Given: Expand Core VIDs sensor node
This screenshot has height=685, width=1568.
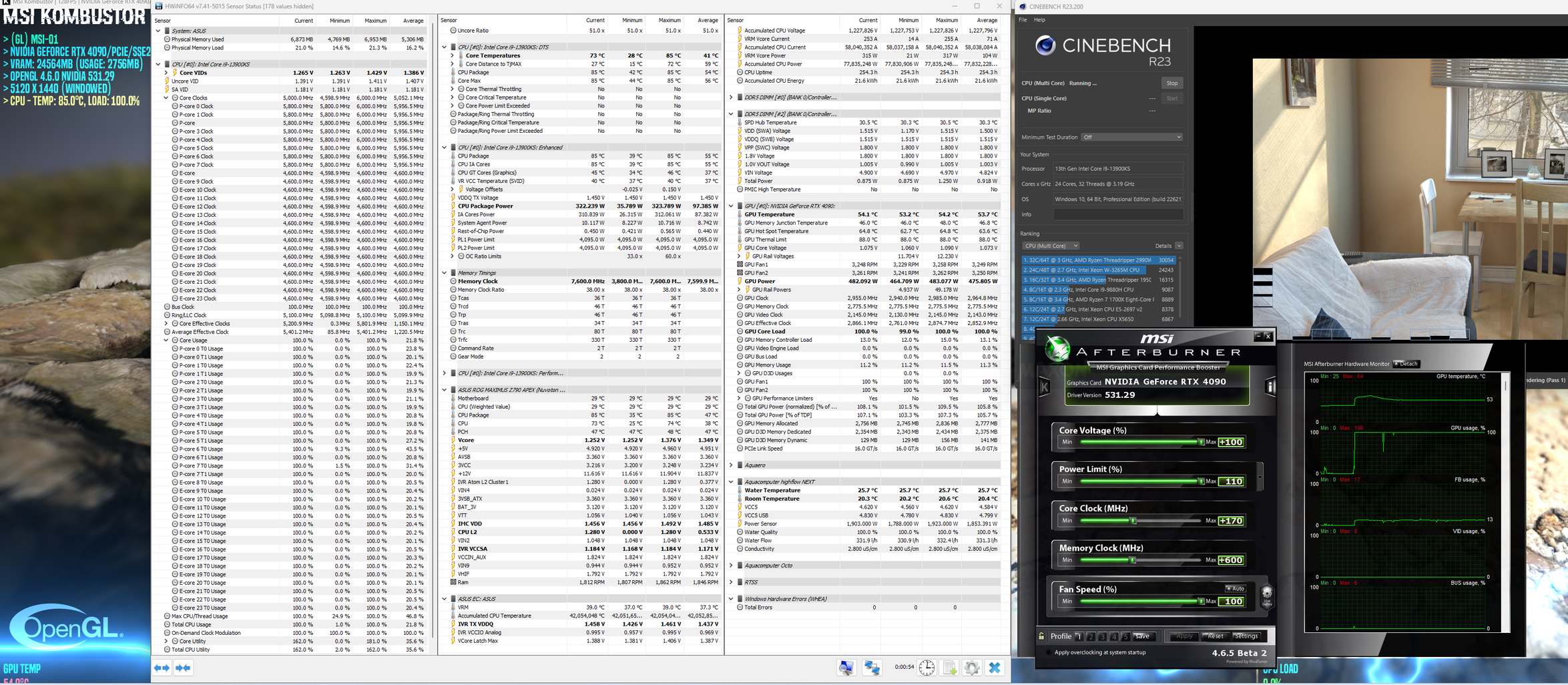Looking at the screenshot, I should [x=166, y=73].
